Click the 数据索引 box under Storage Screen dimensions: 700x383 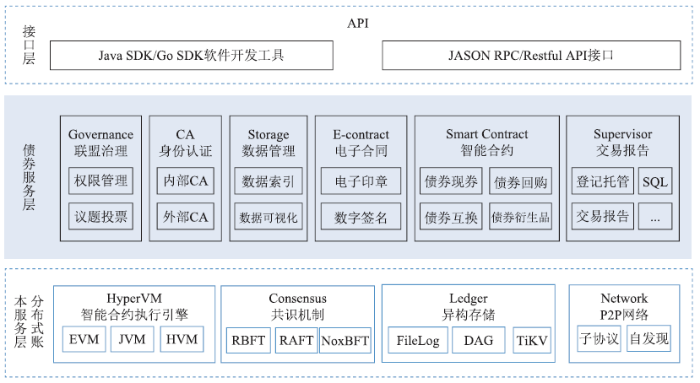tap(268, 181)
